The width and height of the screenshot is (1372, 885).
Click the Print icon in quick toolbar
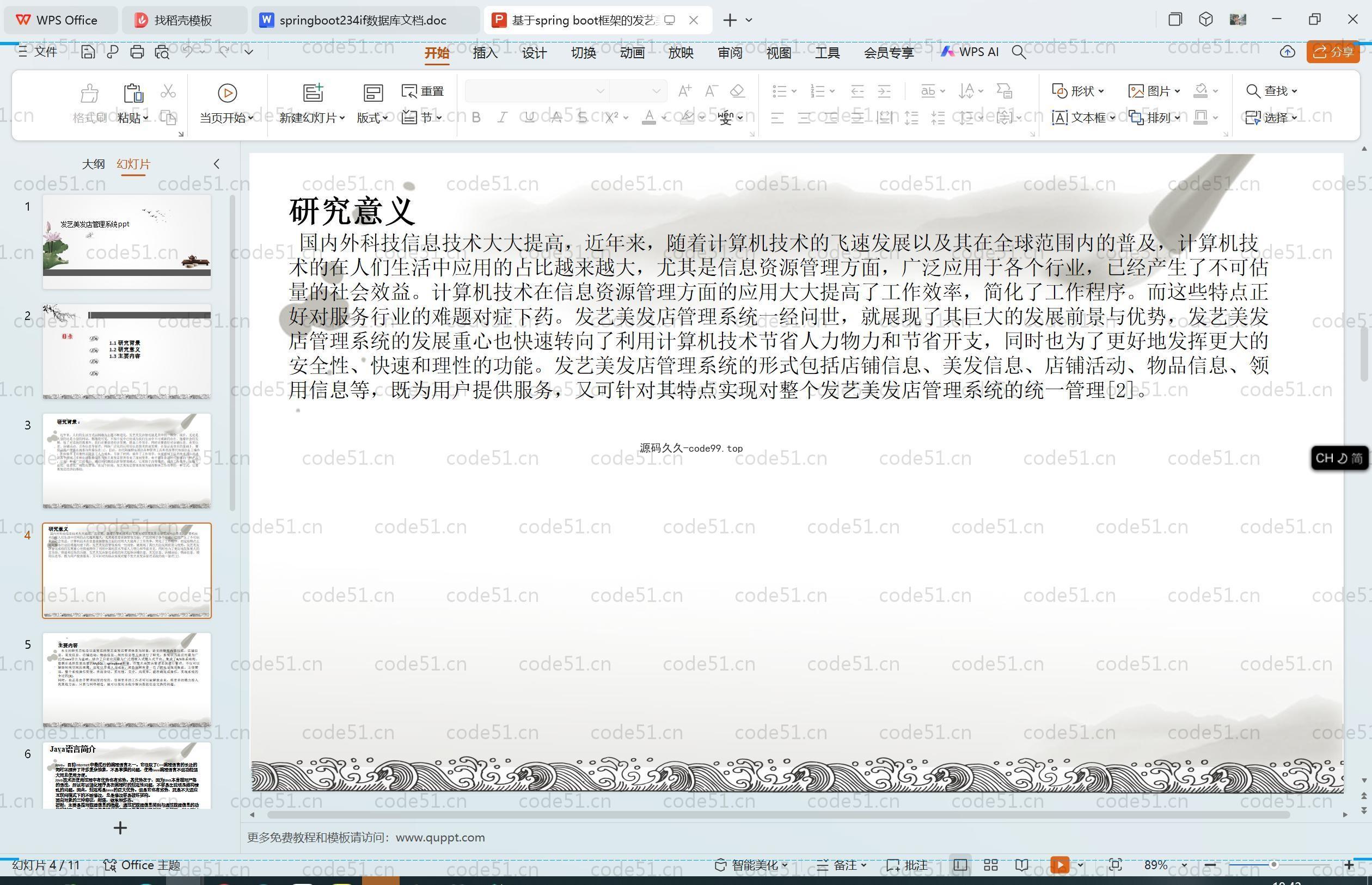click(x=137, y=52)
